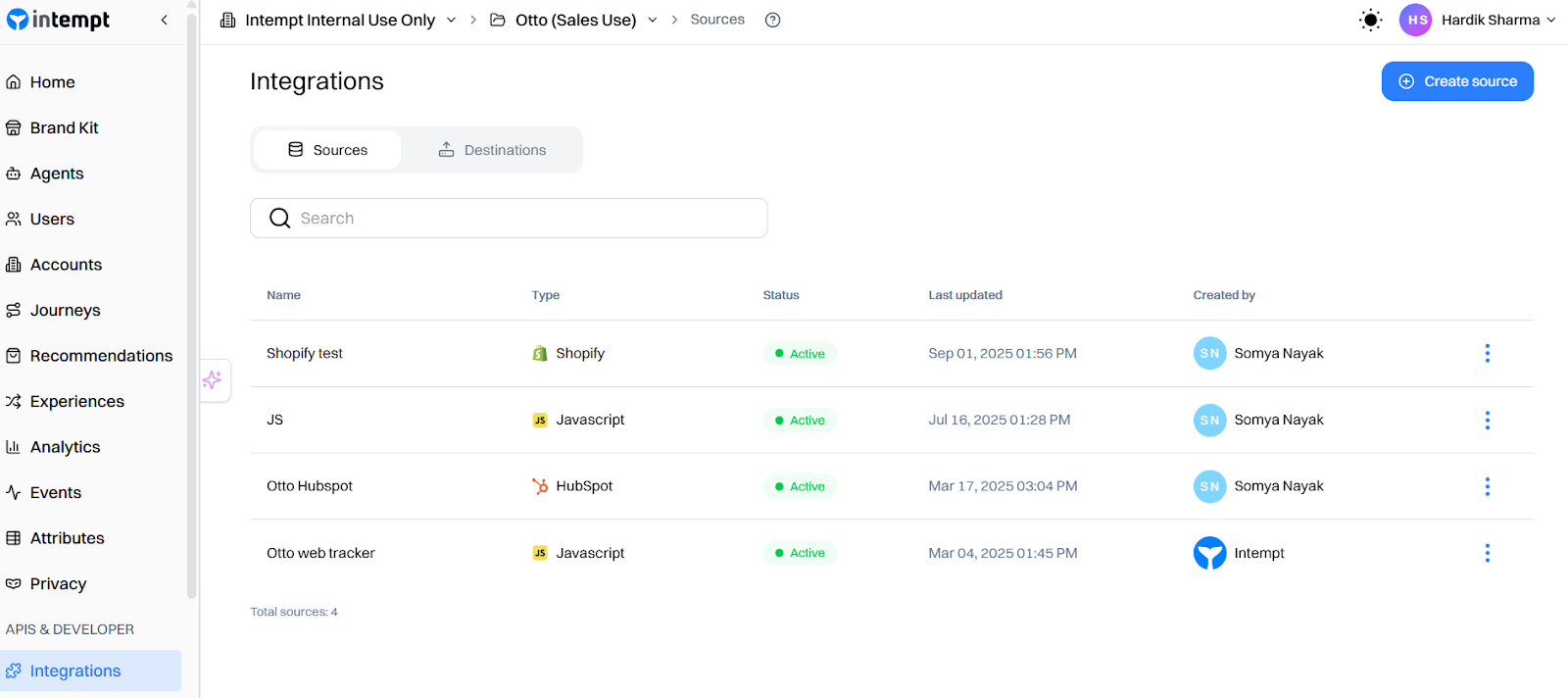Viewport: 1568px width, 698px height.
Task: Click the sidebar vertical scrollbar
Action: point(192,304)
